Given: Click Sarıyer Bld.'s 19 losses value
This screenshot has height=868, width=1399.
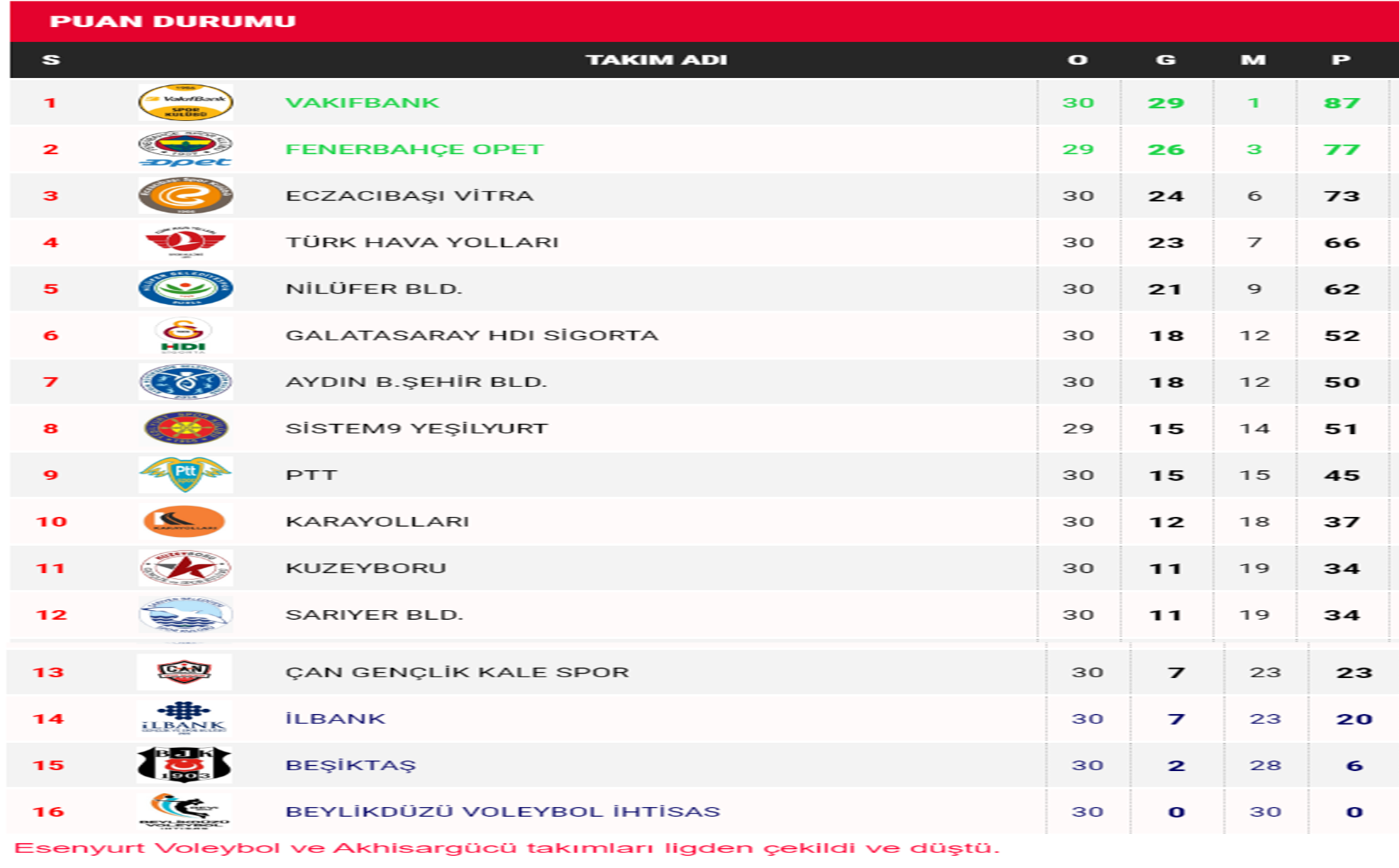Looking at the screenshot, I should [1254, 615].
